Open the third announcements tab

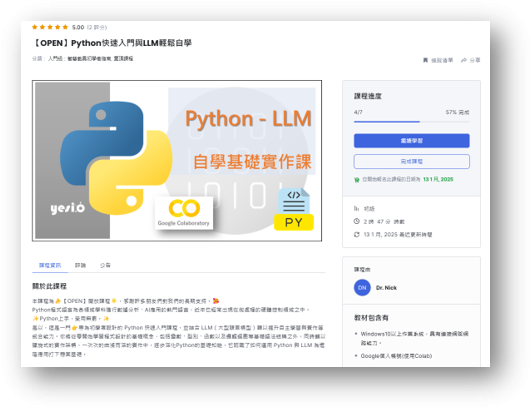(105, 265)
